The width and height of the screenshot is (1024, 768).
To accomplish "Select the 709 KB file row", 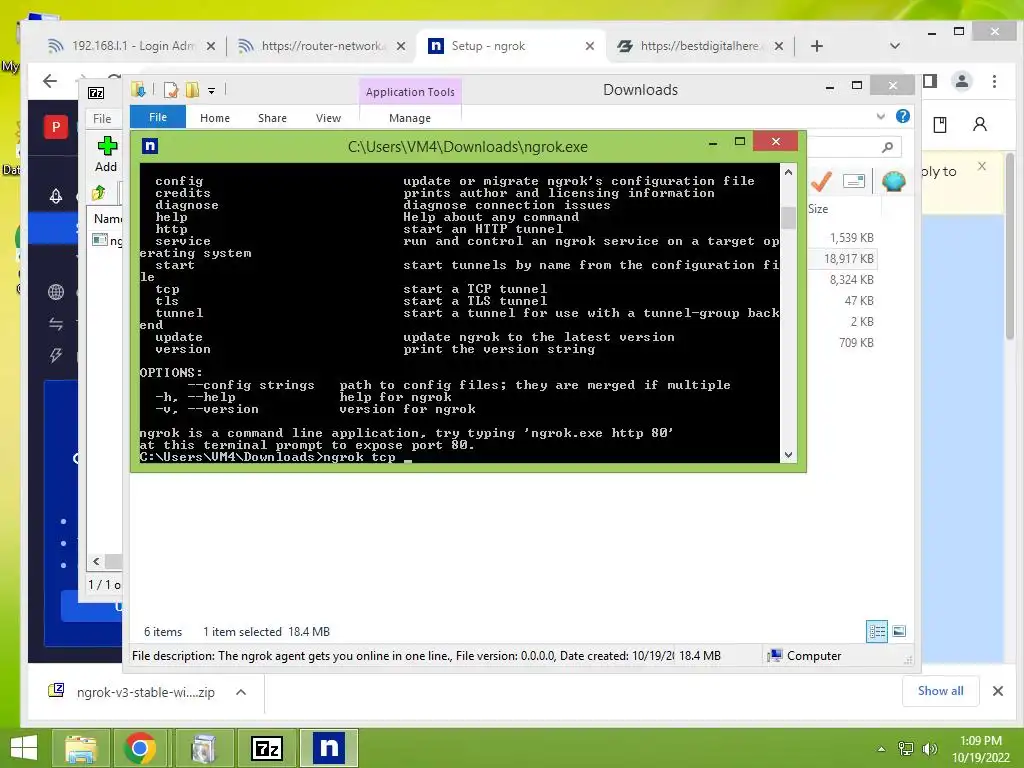I will point(842,342).
